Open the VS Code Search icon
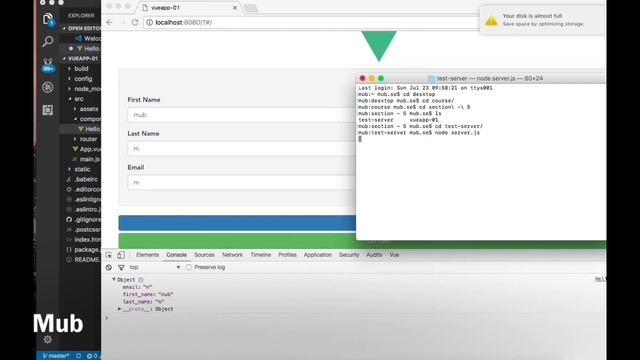Image resolution: width=640 pixels, height=360 pixels. [x=48, y=41]
